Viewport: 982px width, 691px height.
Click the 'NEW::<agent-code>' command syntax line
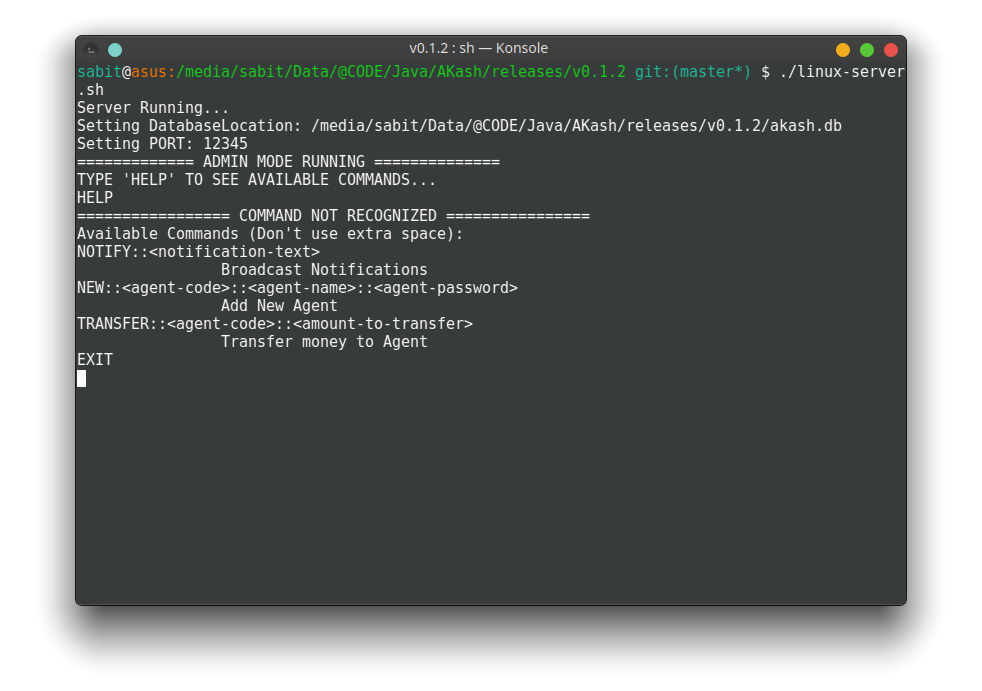(297, 288)
